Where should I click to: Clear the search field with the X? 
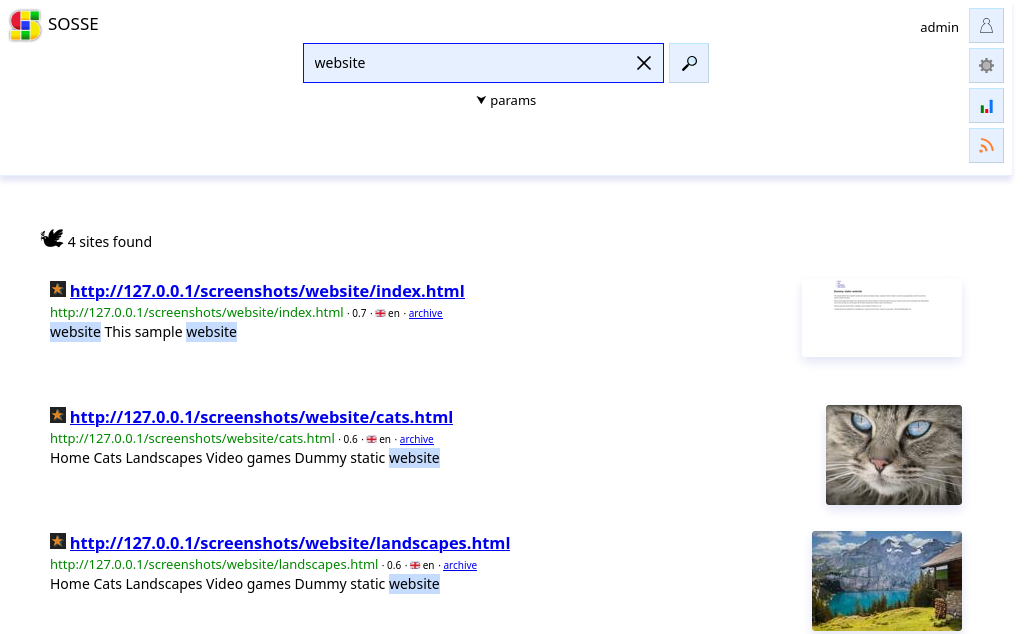pyautogui.click(x=644, y=63)
